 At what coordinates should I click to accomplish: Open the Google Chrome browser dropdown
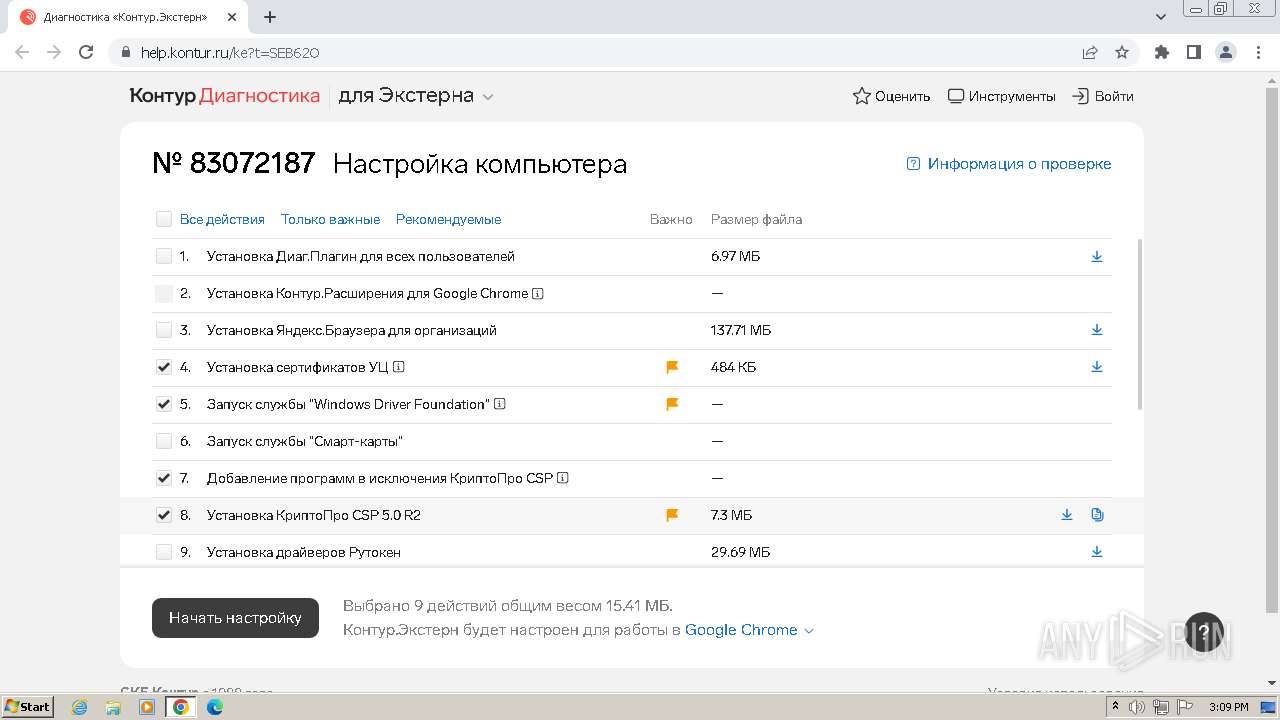pos(750,630)
